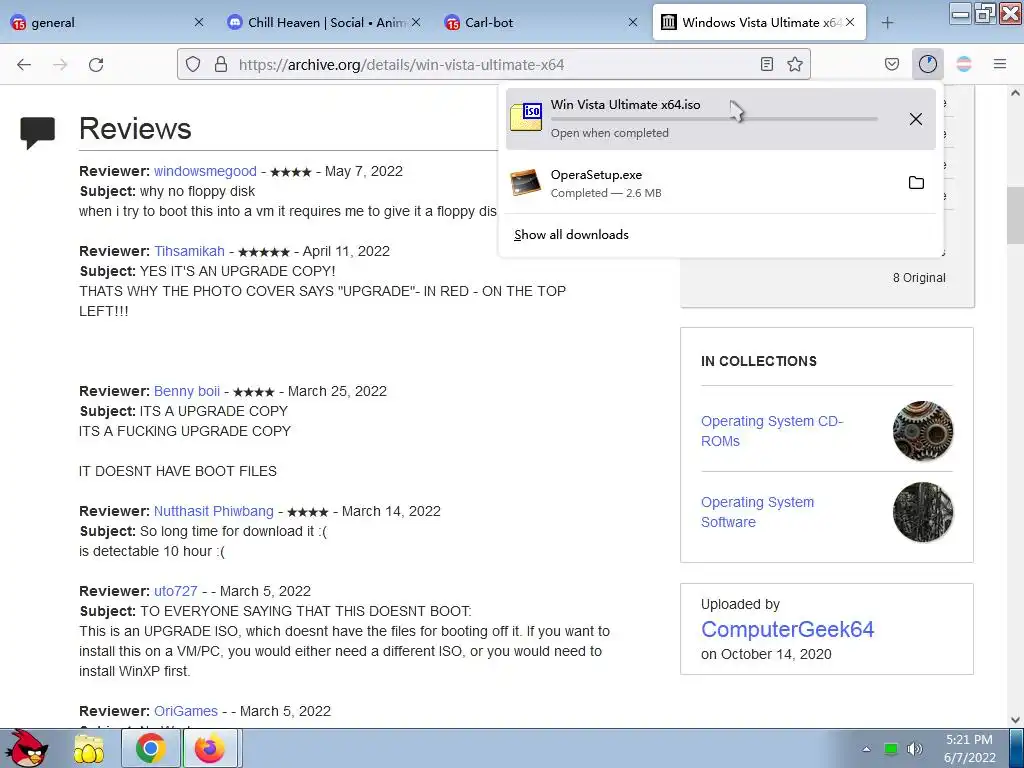The width and height of the screenshot is (1024, 768).
Task: Click the forward navigation arrow
Action: 60,64
